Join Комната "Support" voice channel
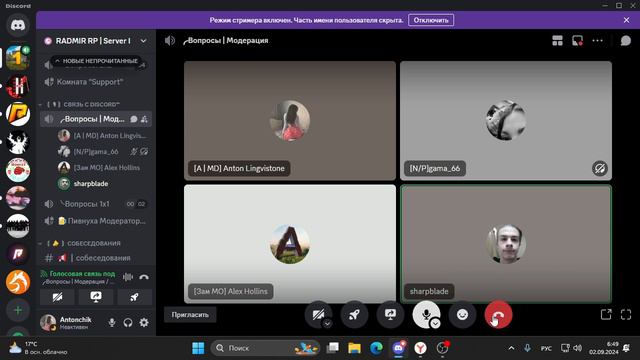 96,82
